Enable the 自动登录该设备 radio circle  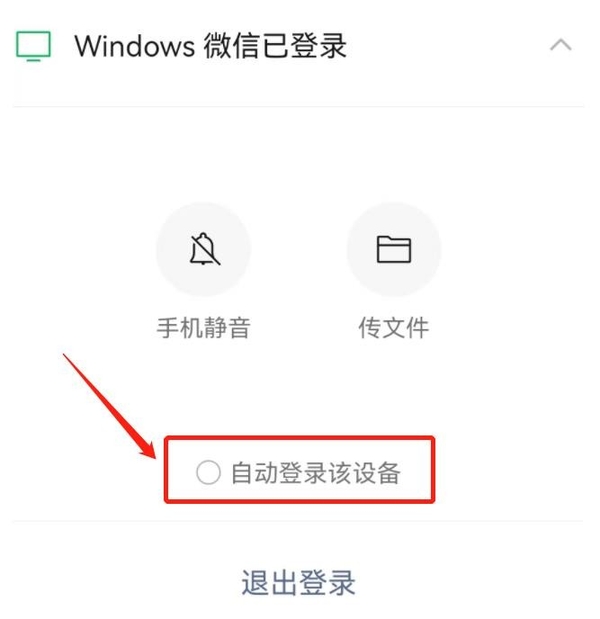208,472
